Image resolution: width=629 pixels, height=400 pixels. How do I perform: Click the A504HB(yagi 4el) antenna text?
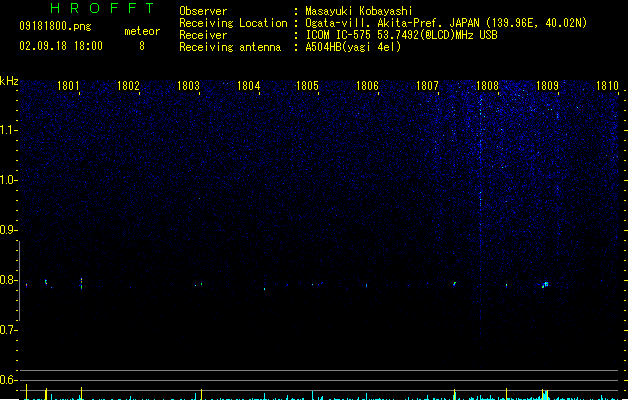(x=353, y=47)
